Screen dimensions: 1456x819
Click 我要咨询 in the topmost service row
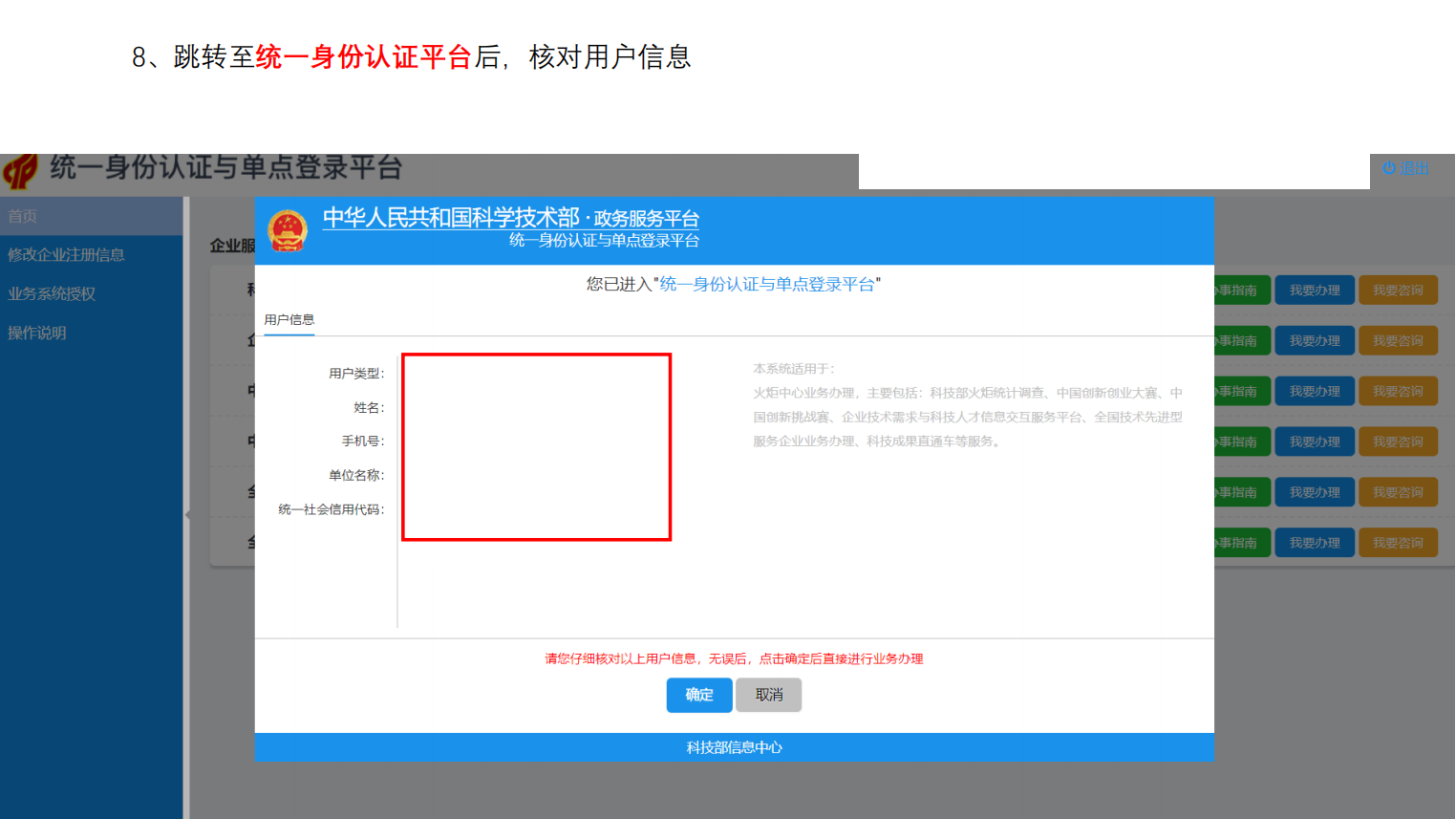point(1398,291)
